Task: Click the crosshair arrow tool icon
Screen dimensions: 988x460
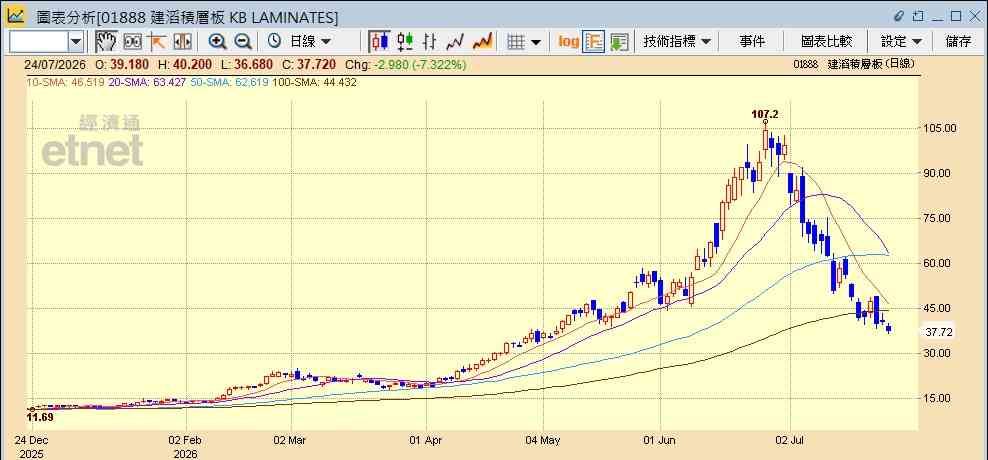Action: [156, 42]
